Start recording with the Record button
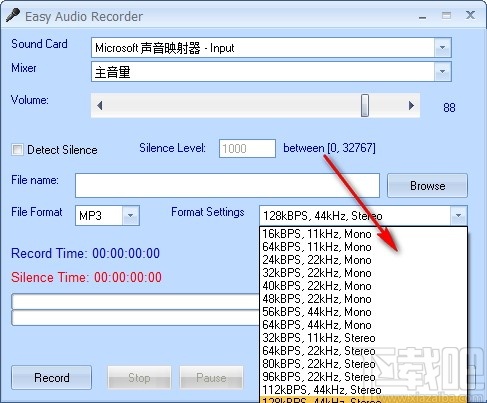This screenshot has height=403, width=487. 51,378
